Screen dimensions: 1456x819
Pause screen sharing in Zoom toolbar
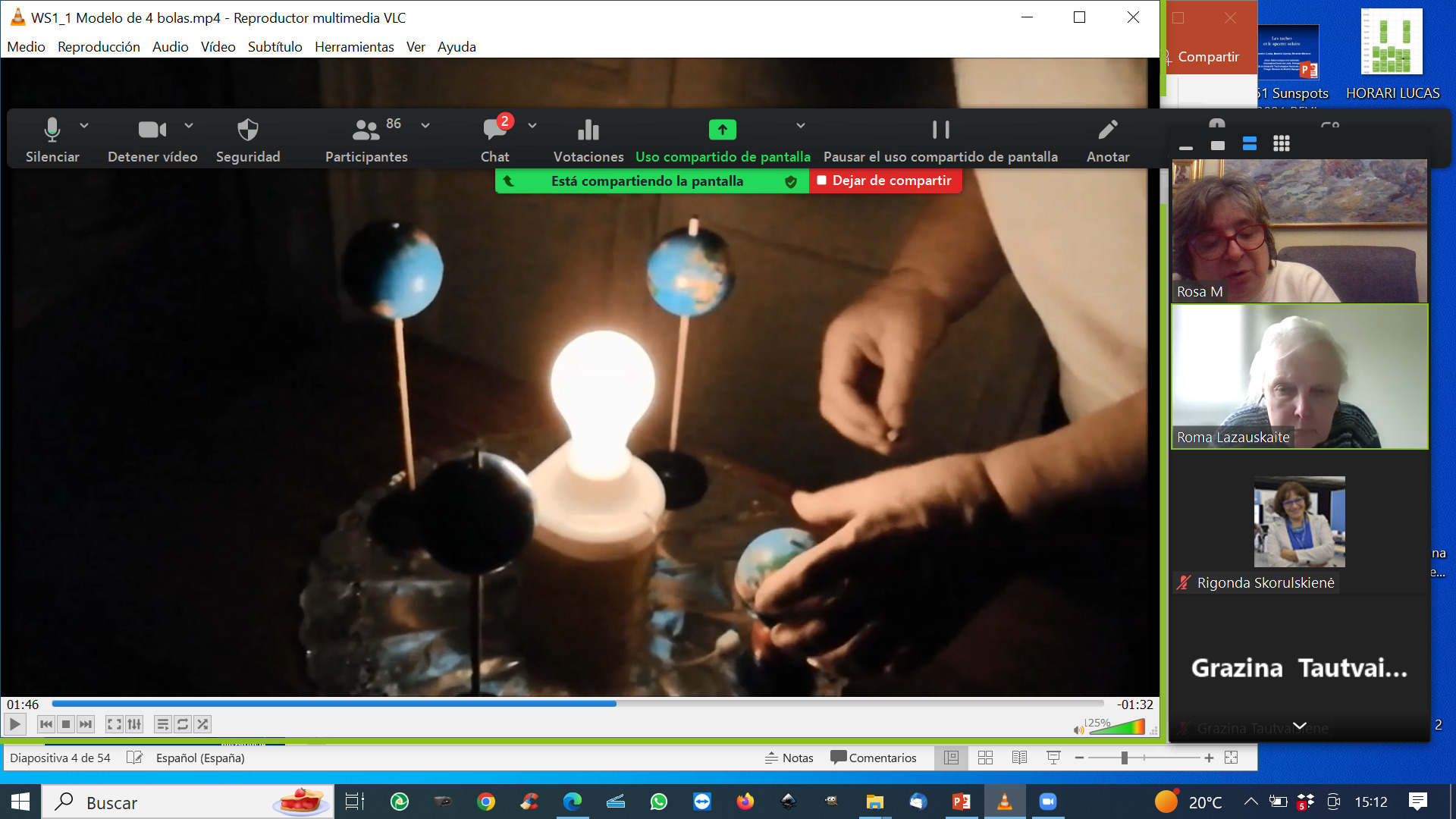pos(940,140)
